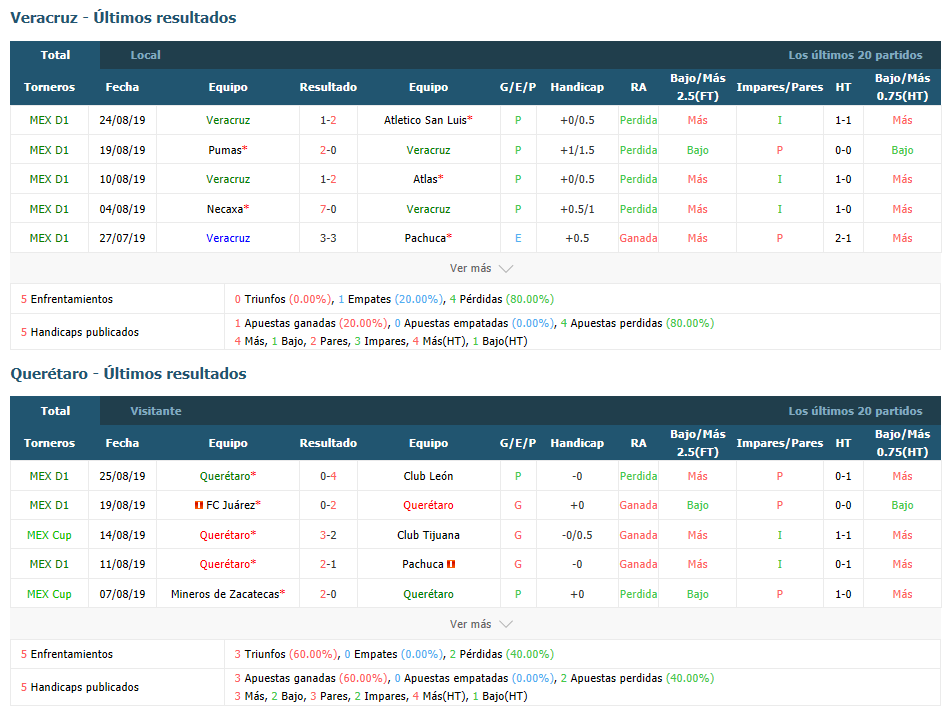
Task: Click date 11/08/19 in Querétaro table
Action: click(x=122, y=564)
